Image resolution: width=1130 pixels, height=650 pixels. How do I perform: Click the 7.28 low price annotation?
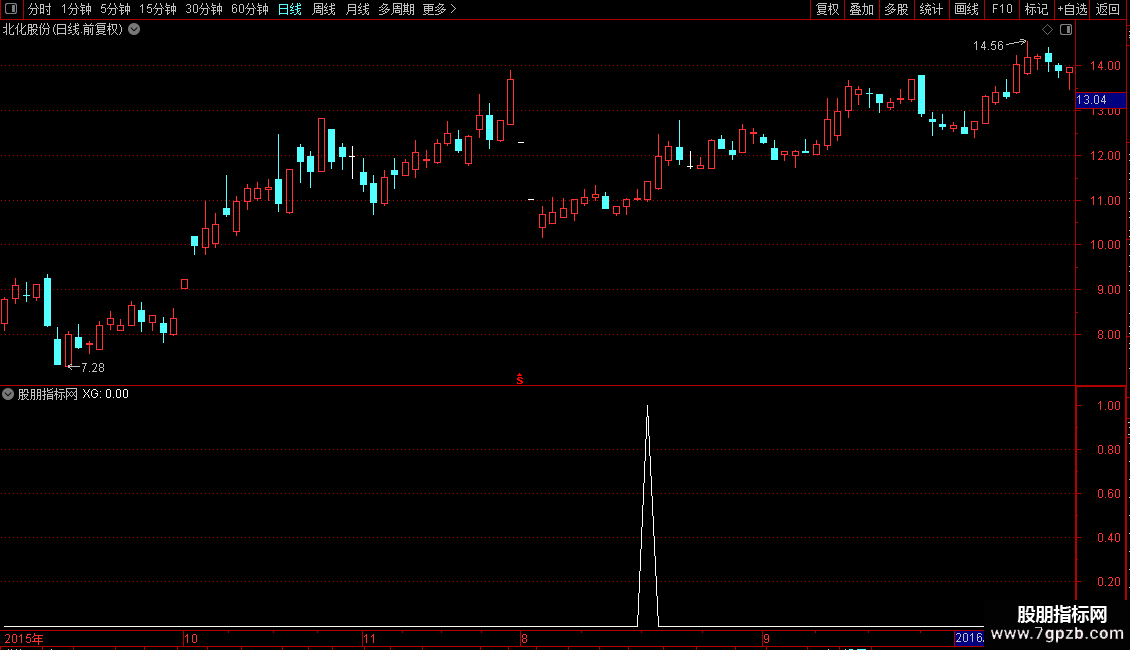click(93, 368)
